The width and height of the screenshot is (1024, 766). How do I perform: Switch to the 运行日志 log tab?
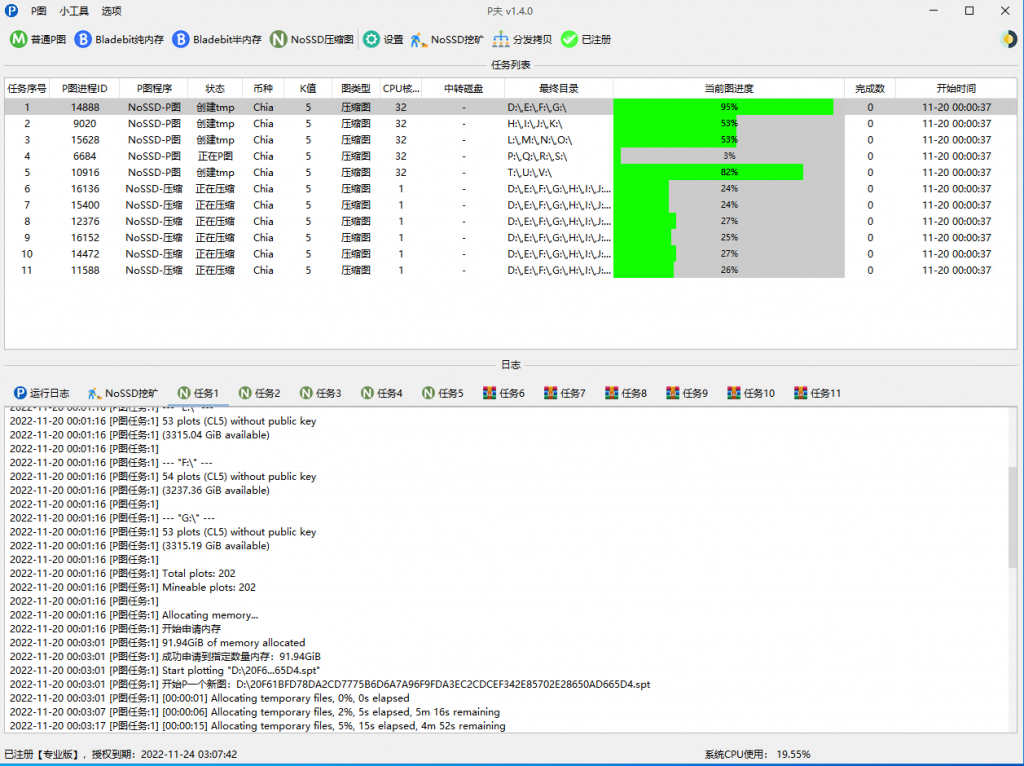click(x=42, y=393)
